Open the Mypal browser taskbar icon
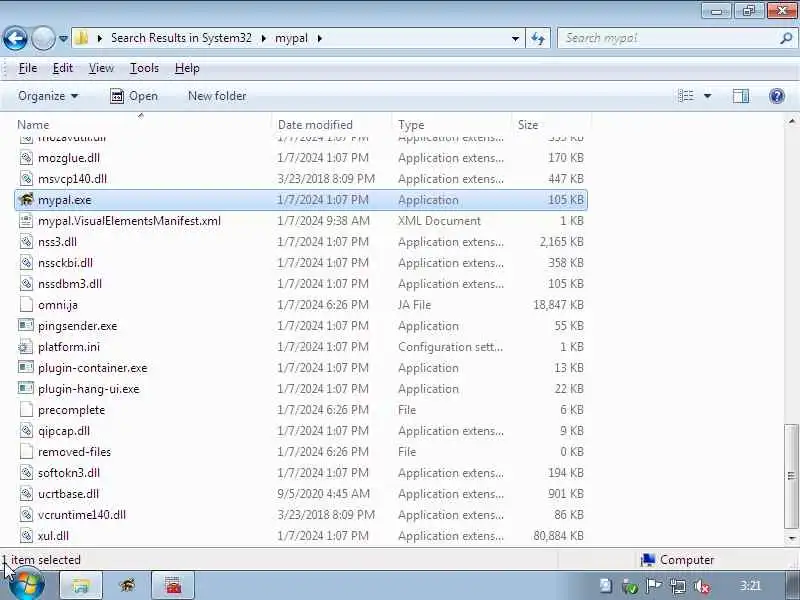Viewport: 800px width, 600px height. coord(127,586)
